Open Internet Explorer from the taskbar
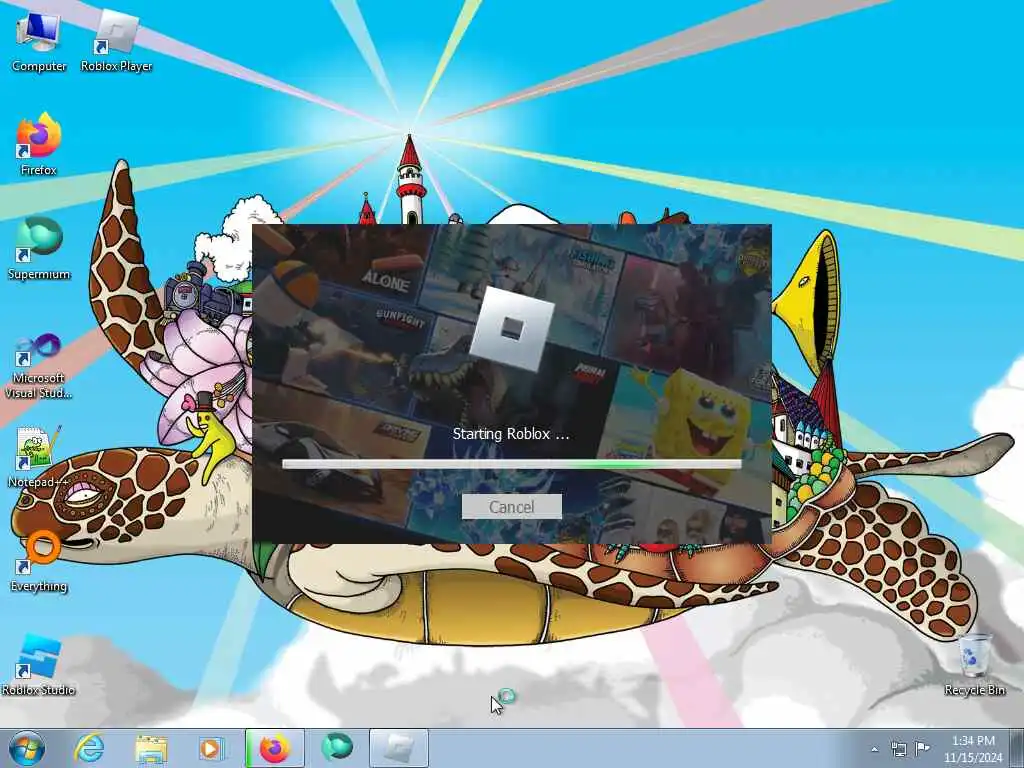 (x=89, y=748)
